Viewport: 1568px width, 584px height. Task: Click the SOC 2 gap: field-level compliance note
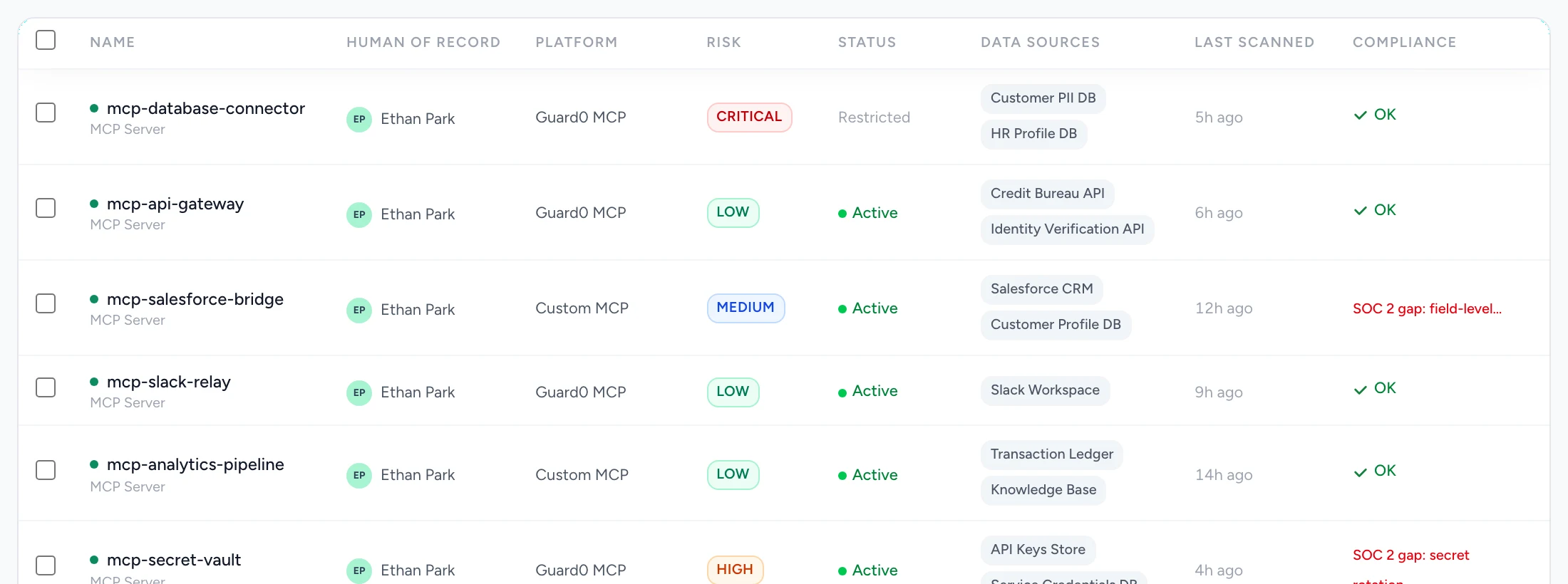click(1427, 308)
